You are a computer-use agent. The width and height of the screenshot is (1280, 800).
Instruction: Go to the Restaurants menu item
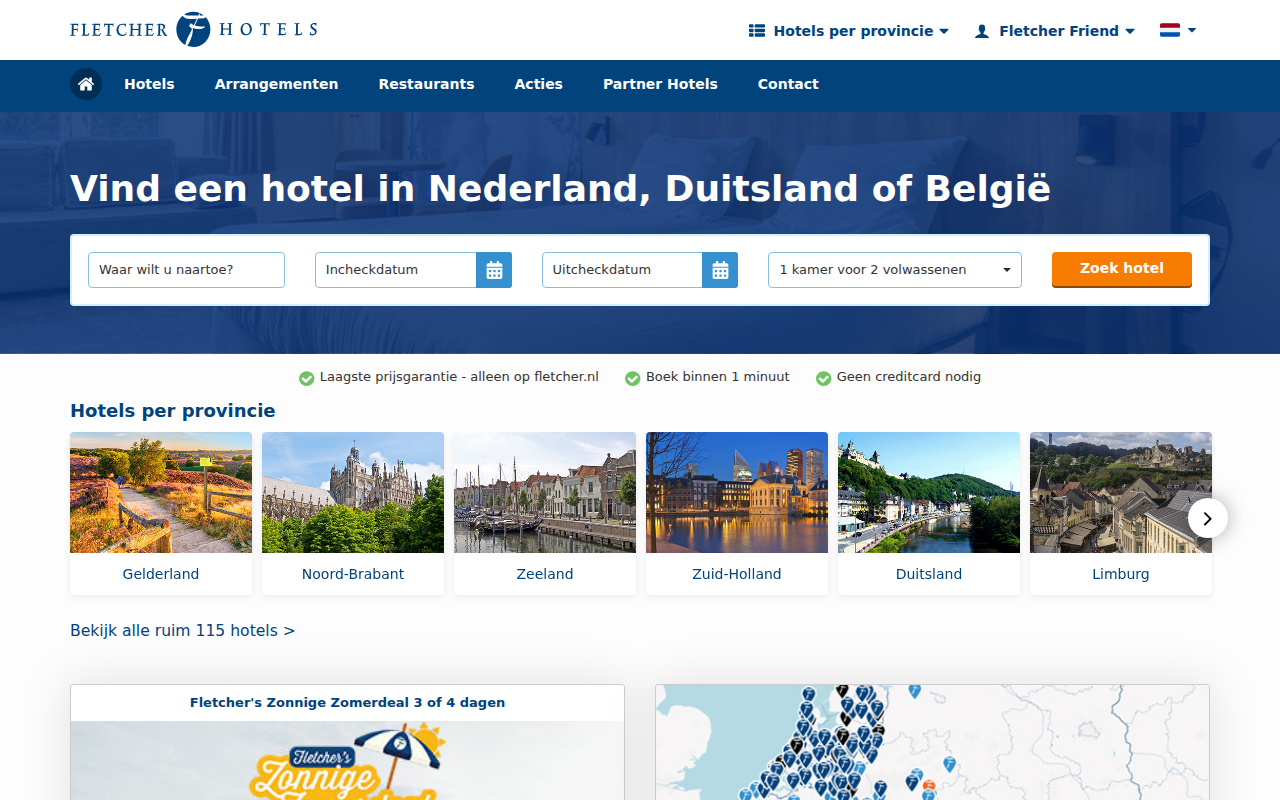(x=426, y=84)
